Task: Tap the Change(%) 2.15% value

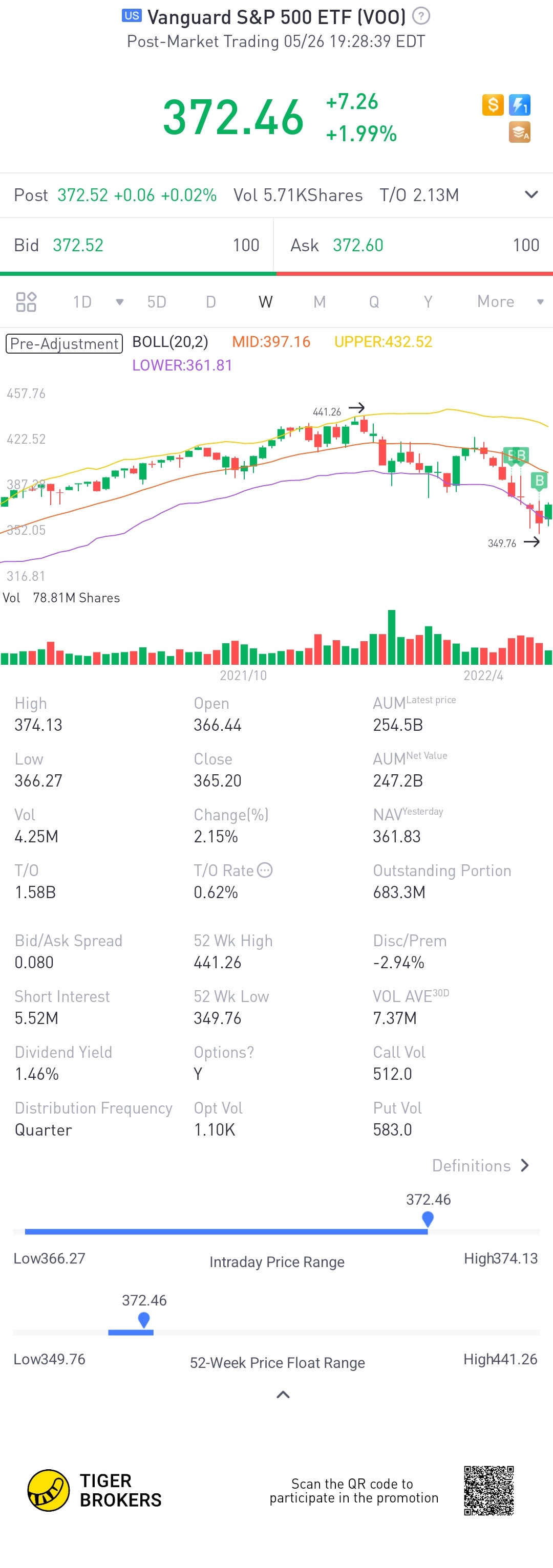Action: coord(216,836)
